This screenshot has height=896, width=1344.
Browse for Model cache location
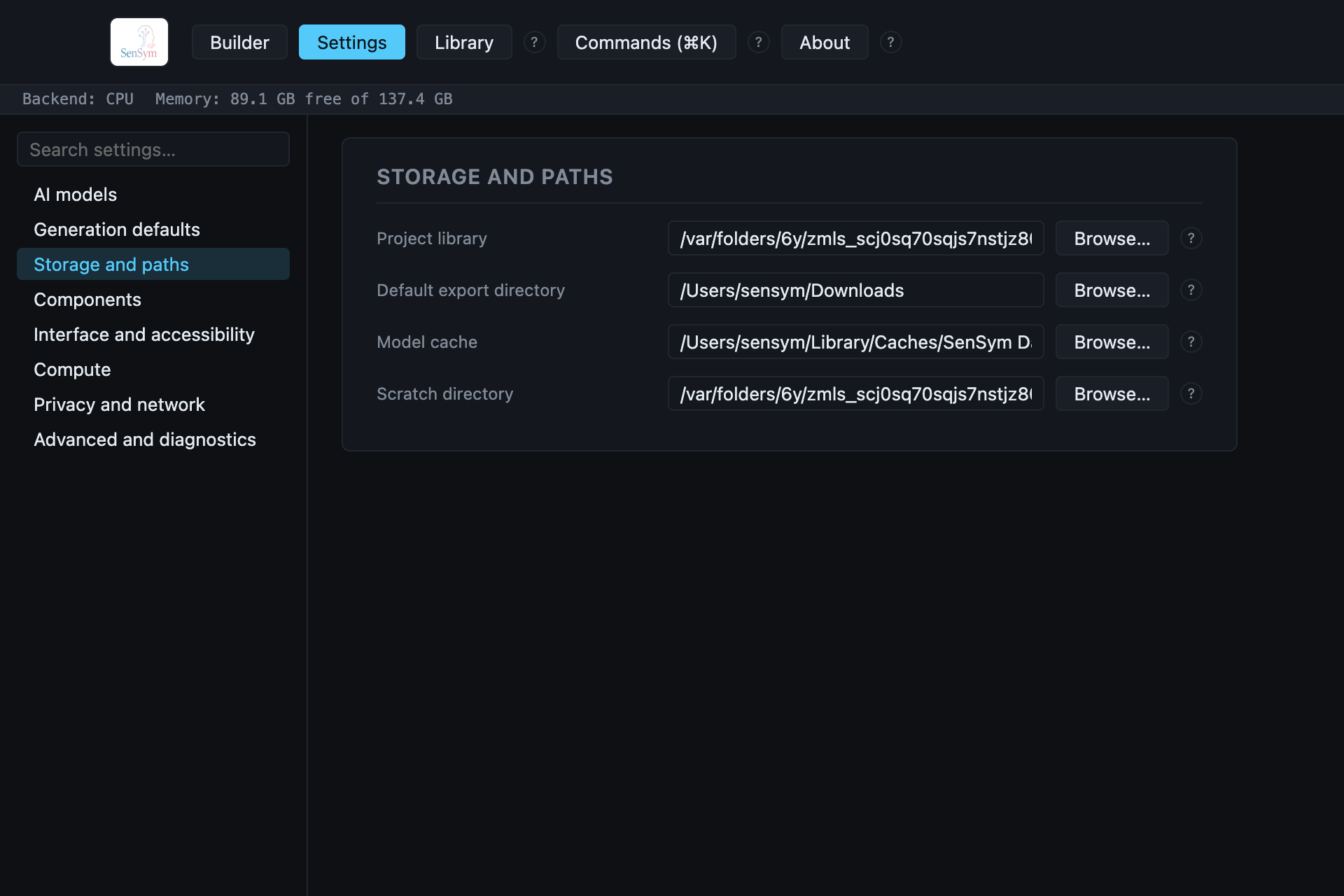pos(1112,342)
